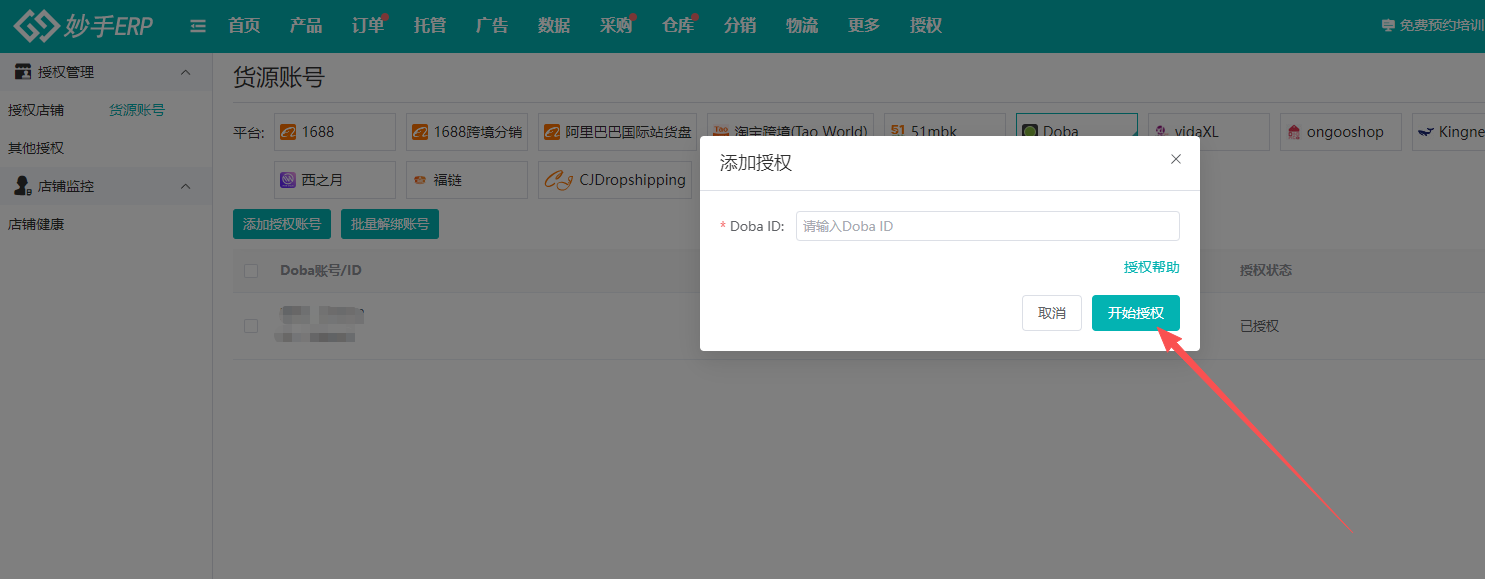Collapse the 店铺监控 sidebar section
1485x579 pixels.
pyautogui.click(x=185, y=186)
